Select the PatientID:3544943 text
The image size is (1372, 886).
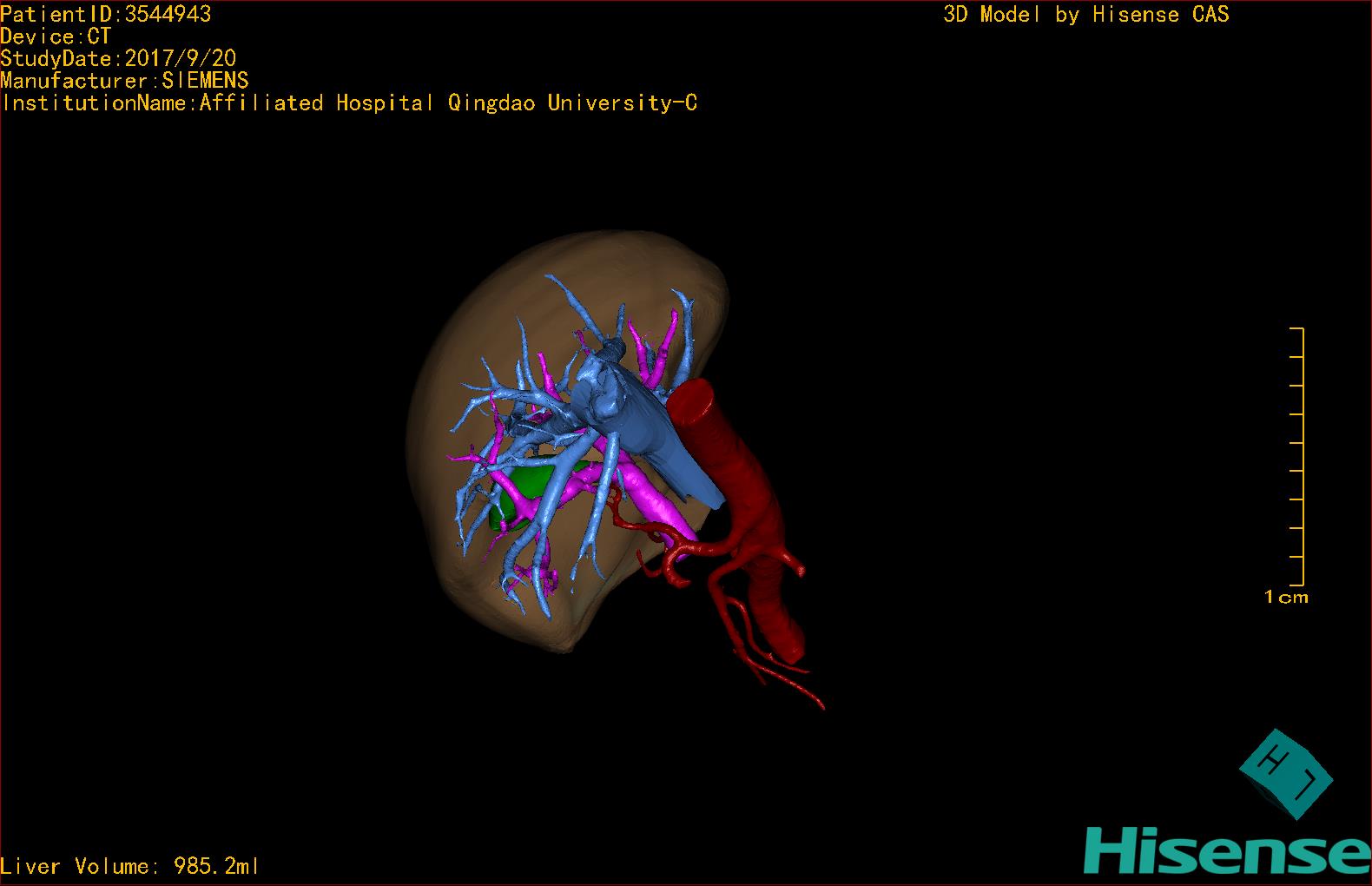pyautogui.click(x=105, y=14)
